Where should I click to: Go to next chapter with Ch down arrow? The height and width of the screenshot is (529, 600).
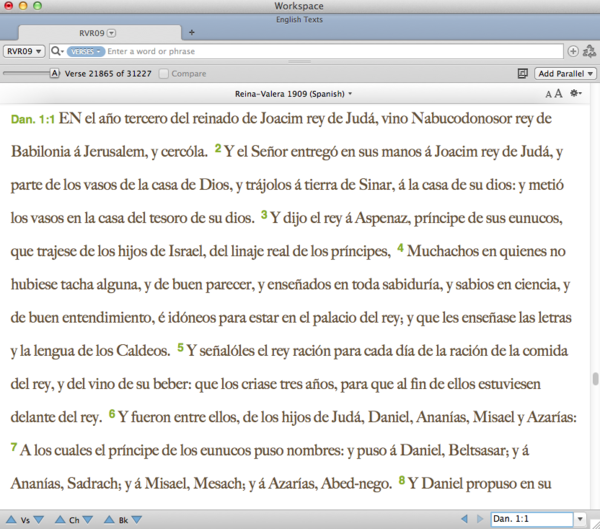(x=88, y=519)
